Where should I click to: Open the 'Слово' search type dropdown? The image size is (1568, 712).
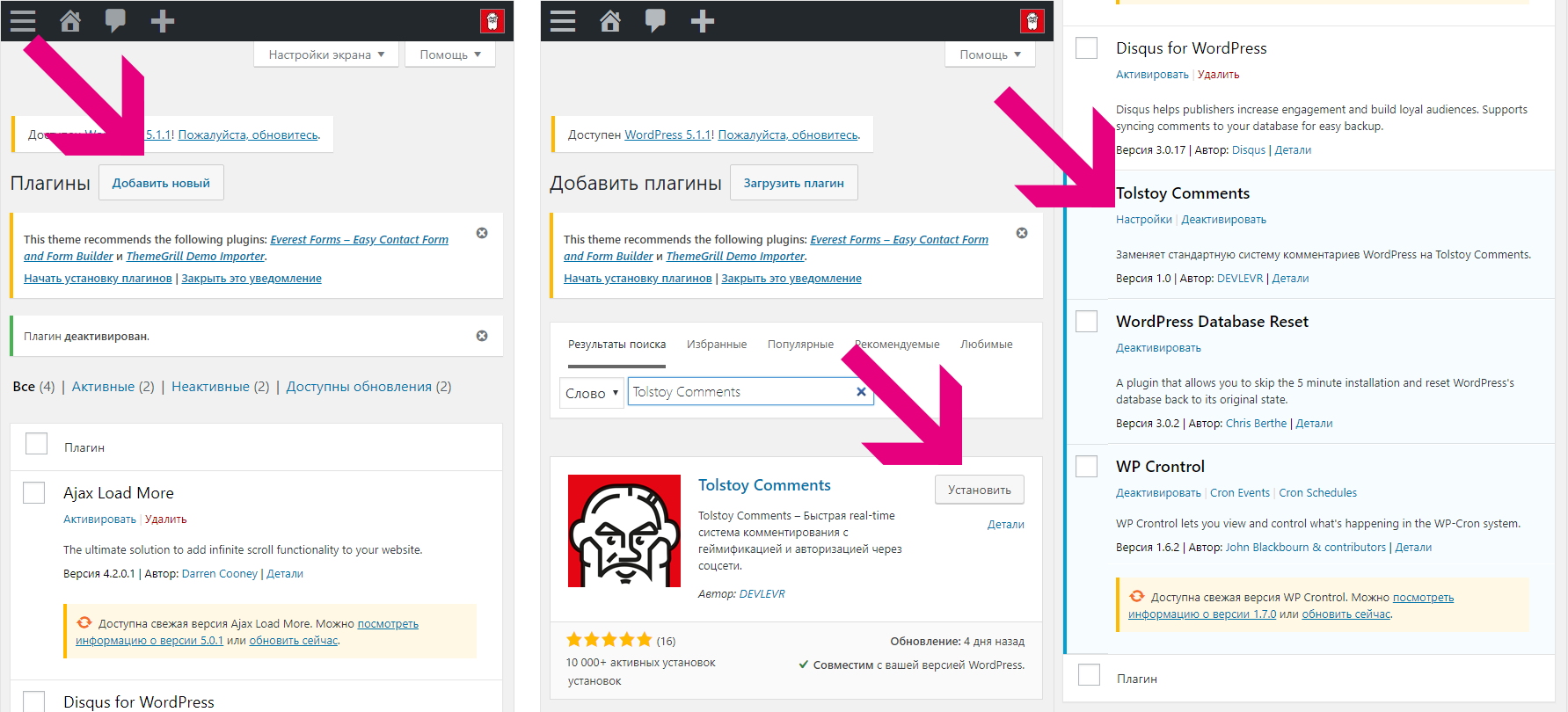[592, 393]
